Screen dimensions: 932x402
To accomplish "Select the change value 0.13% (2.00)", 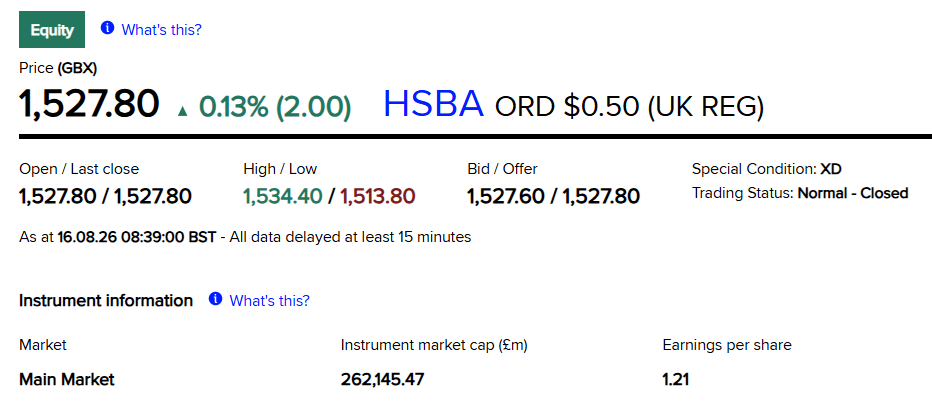I will (x=275, y=106).
